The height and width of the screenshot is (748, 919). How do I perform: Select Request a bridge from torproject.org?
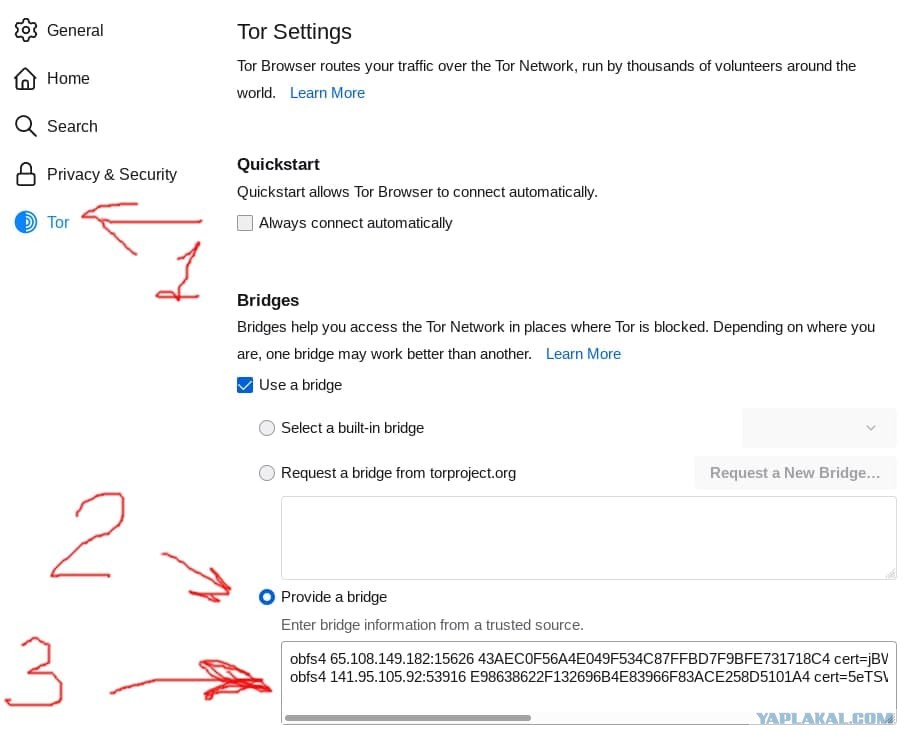pos(267,473)
